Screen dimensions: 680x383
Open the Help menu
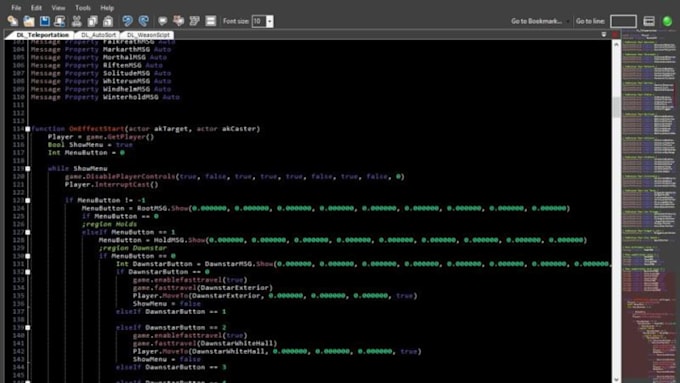(107, 7)
